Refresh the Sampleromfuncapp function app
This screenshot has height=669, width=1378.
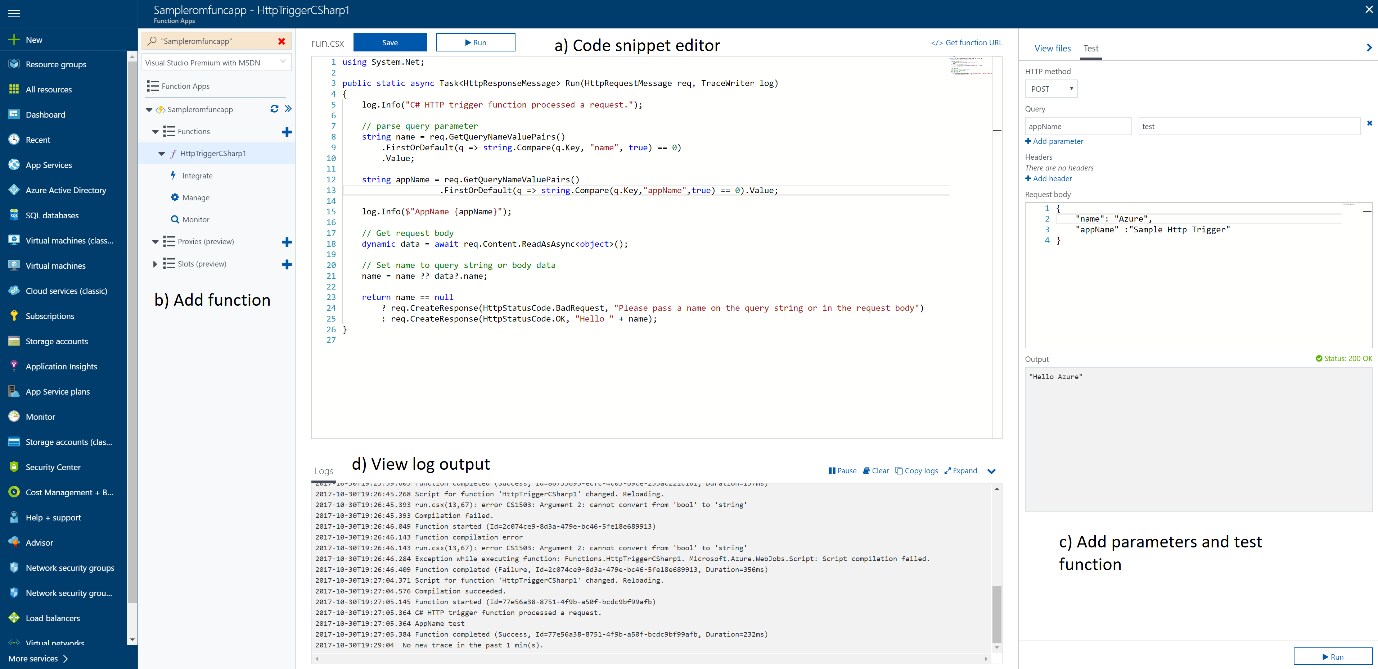pyautogui.click(x=275, y=108)
